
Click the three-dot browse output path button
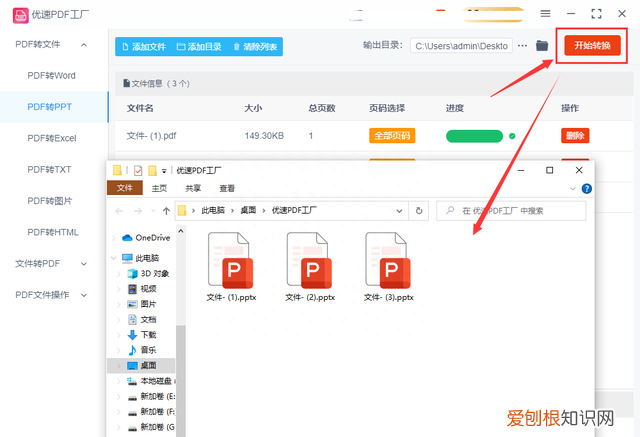coord(522,46)
